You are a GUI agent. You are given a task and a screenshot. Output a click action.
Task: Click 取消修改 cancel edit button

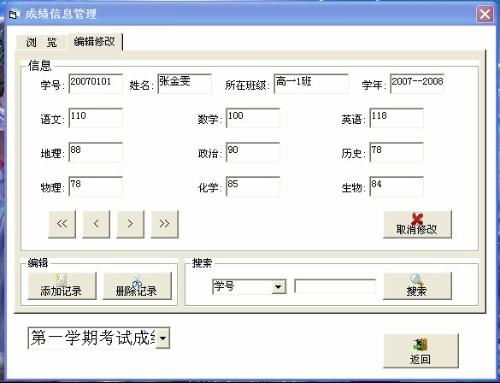pyautogui.click(x=418, y=224)
